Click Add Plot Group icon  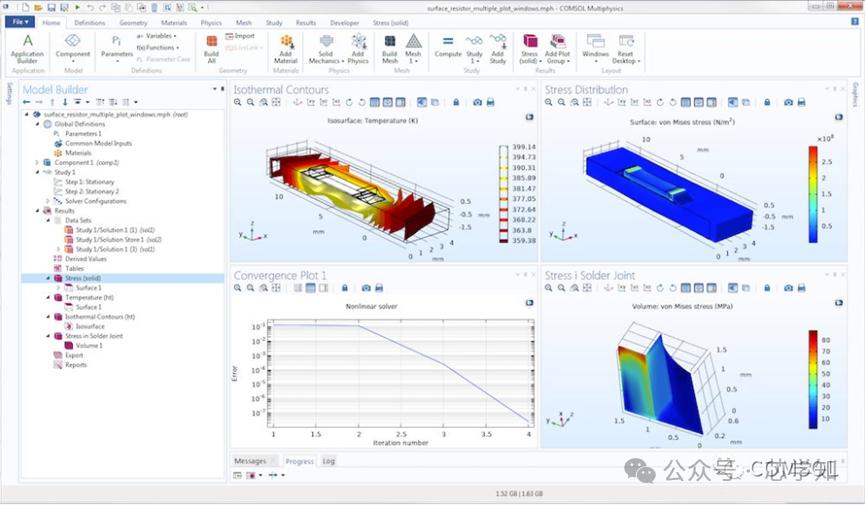tap(557, 49)
